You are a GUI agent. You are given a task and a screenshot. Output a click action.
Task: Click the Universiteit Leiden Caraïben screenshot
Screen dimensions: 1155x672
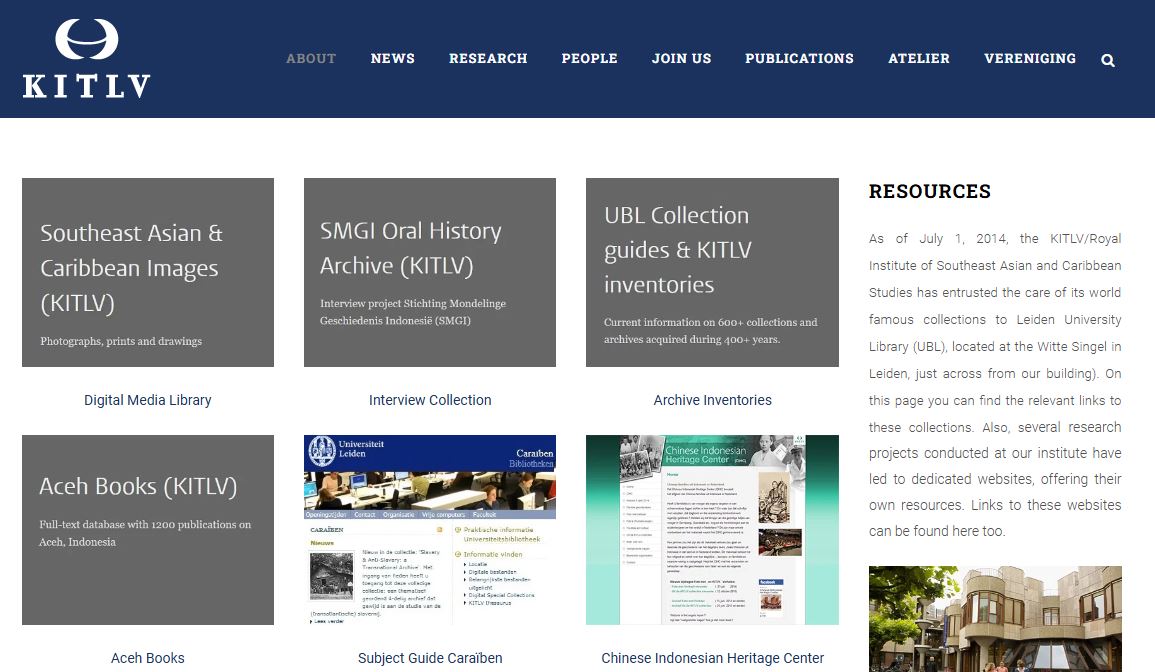[x=430, y=529]
